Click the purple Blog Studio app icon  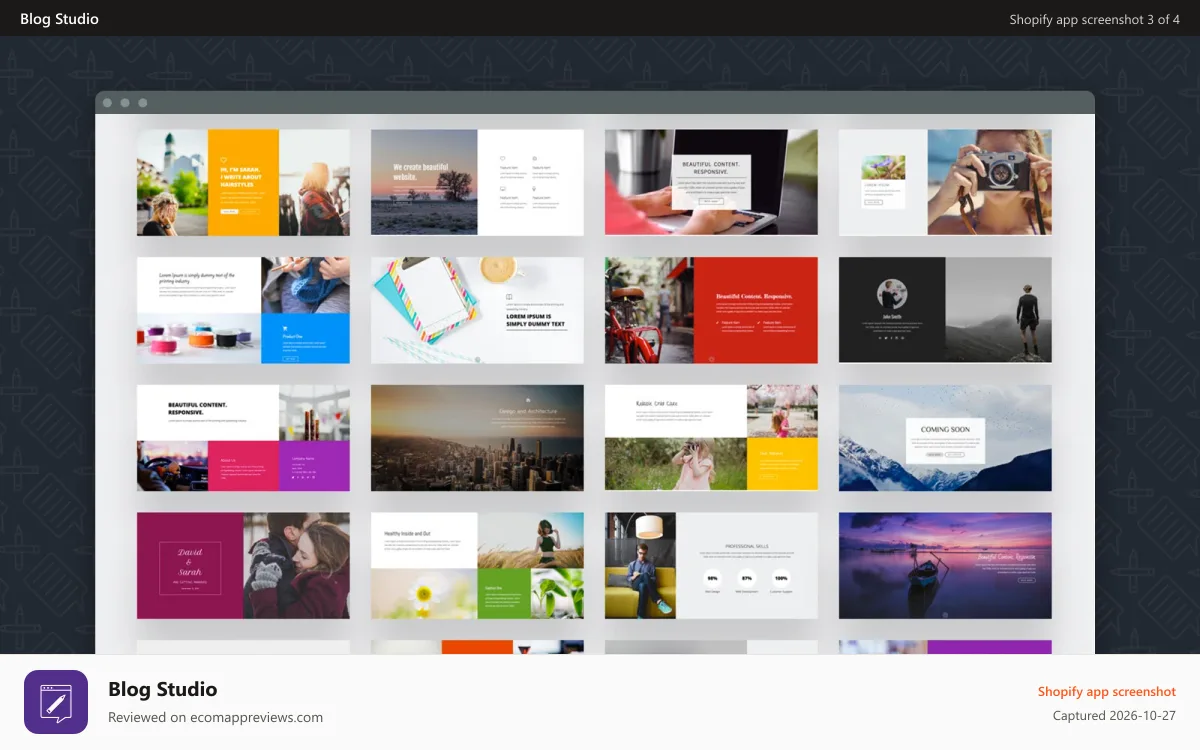pos(56,702)
